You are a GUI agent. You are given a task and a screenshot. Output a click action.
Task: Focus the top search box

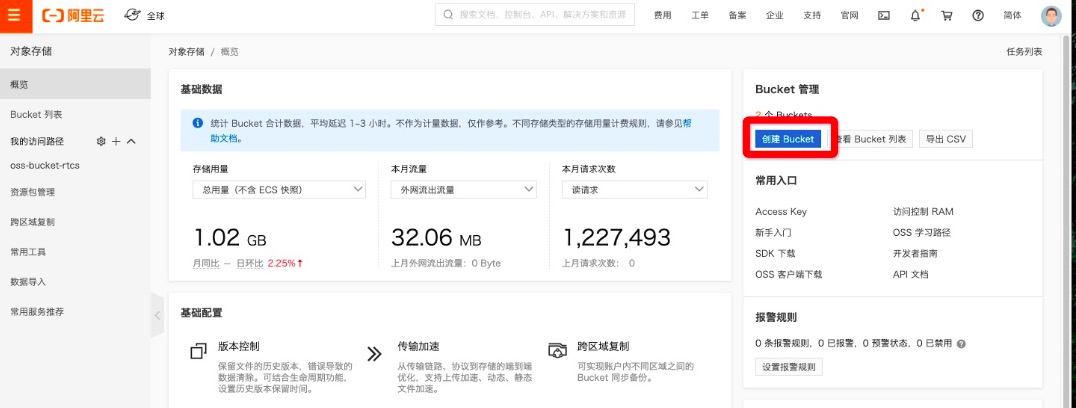(535, 14)
